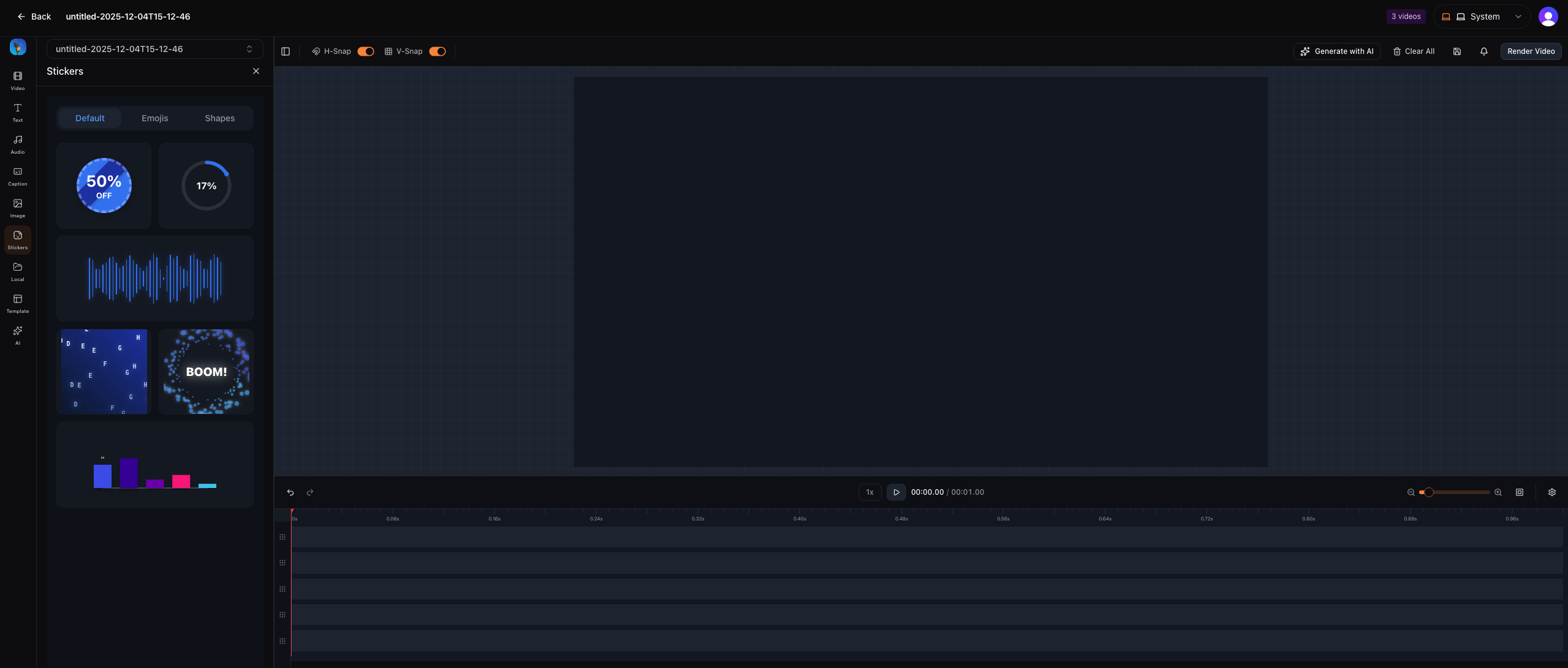Expand the untitled project name dropdown
1568x668 pixels.
tap(154, 49)
